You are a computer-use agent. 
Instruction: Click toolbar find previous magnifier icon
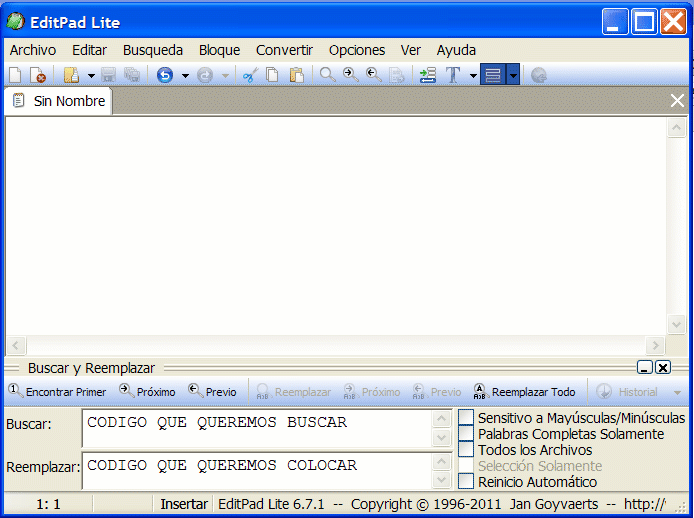[x=374, y=75]
